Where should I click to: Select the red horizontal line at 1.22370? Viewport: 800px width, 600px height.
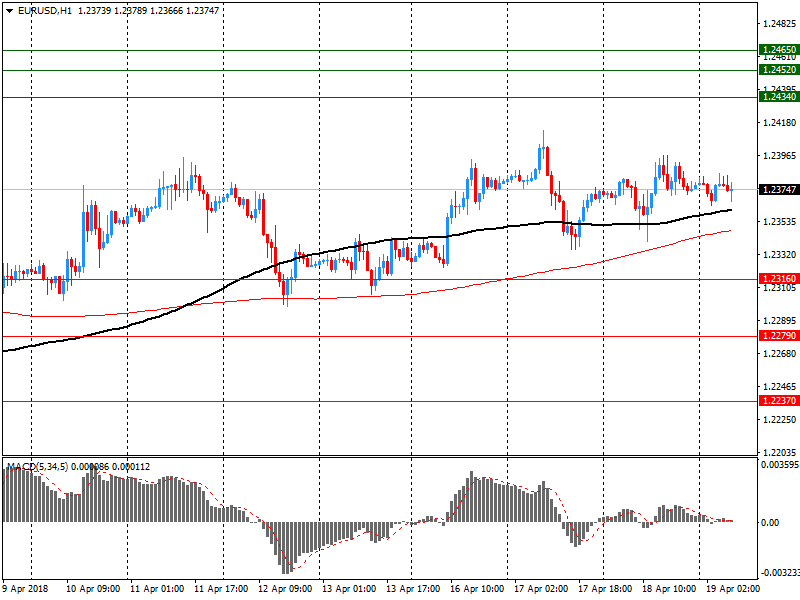380,402
